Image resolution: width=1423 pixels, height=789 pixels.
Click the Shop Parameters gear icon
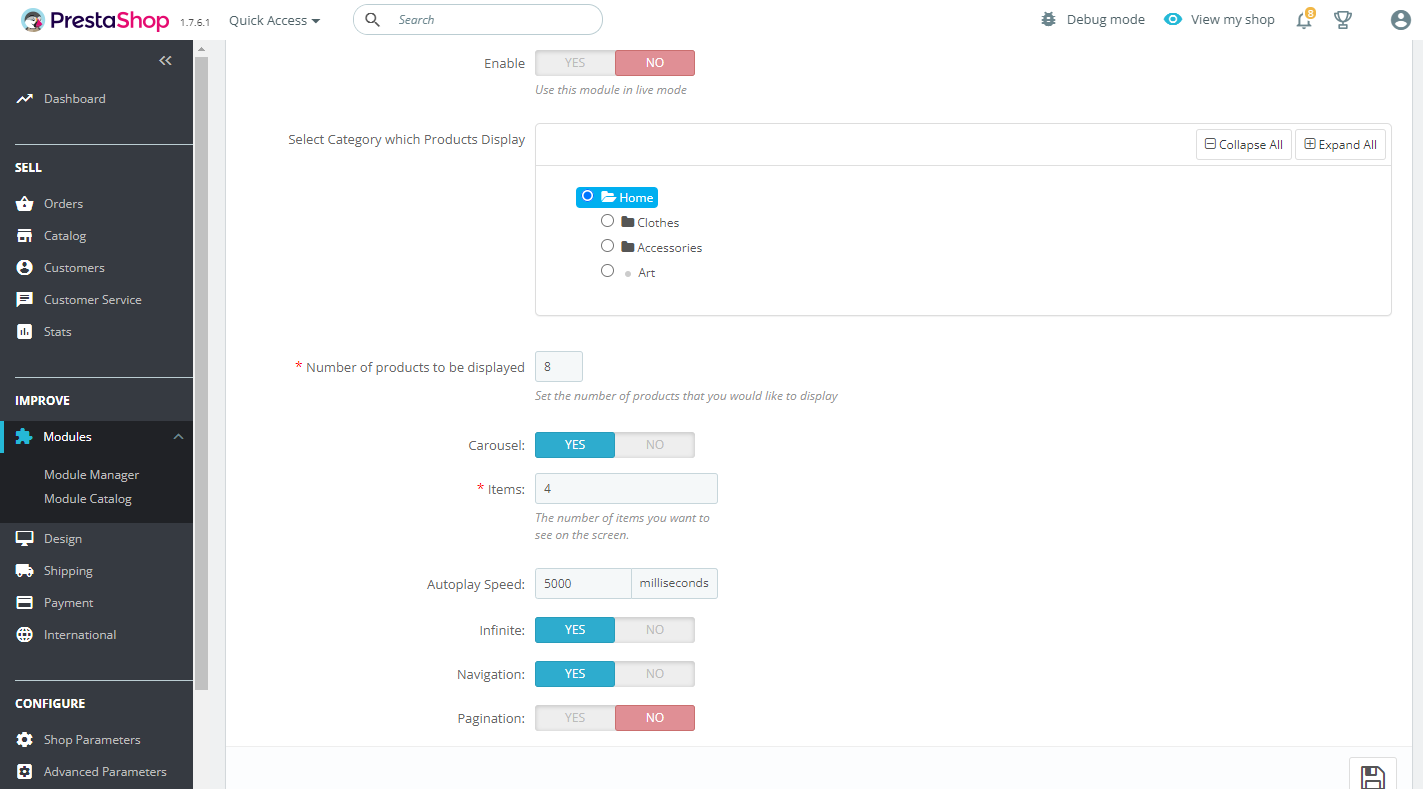coord(25,740)
